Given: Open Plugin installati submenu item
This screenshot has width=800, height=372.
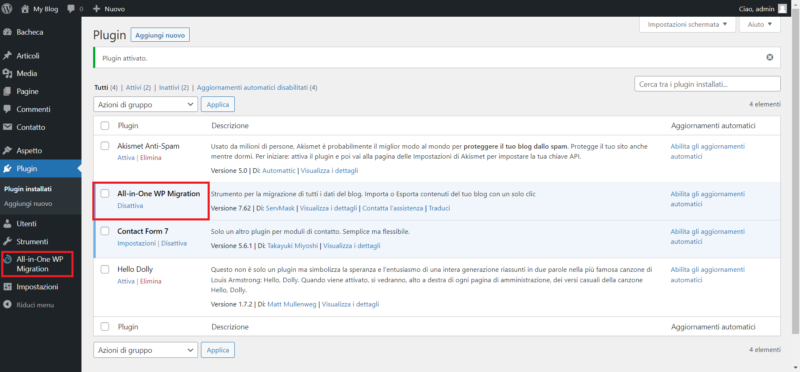Looking at the screenshot, I should coord(28,189).
